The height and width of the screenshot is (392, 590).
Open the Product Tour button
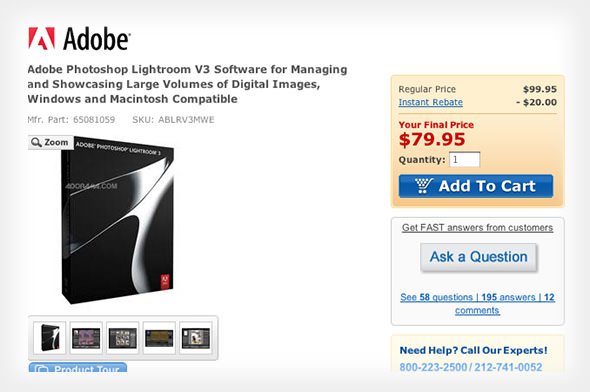click(78, 368)
